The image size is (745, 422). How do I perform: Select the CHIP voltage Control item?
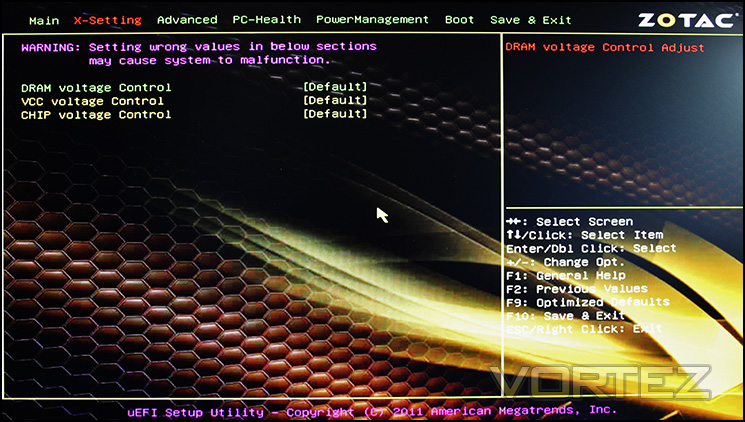(x=96, y=115)
